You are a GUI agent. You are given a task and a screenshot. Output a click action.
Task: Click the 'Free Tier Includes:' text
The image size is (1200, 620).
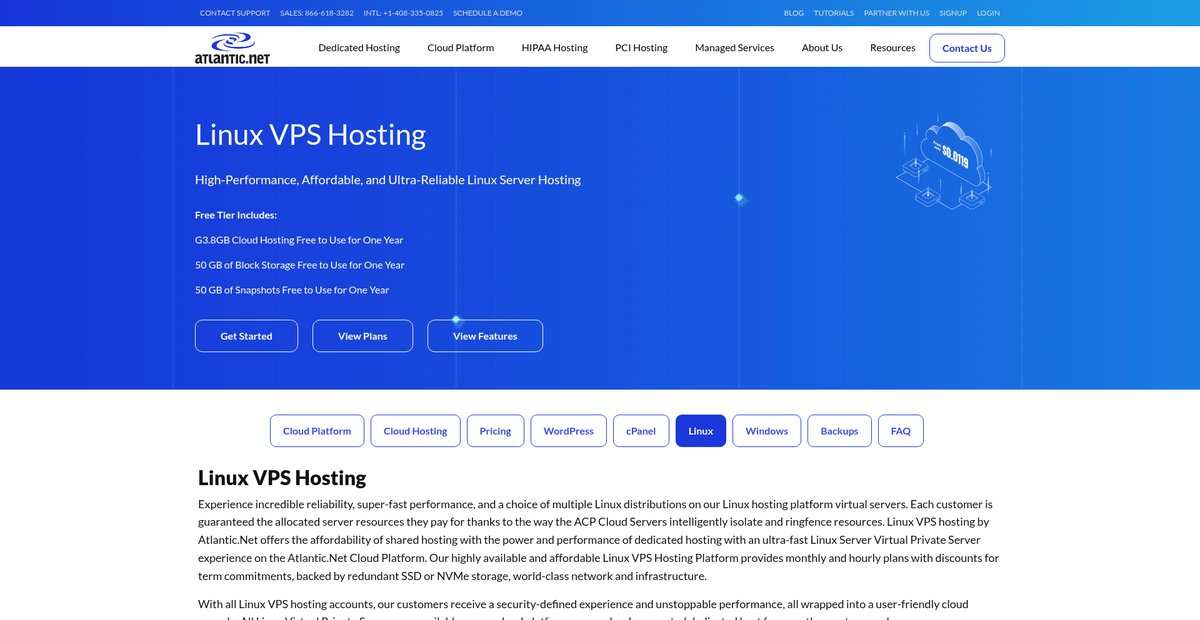click(x=236, y=215)
